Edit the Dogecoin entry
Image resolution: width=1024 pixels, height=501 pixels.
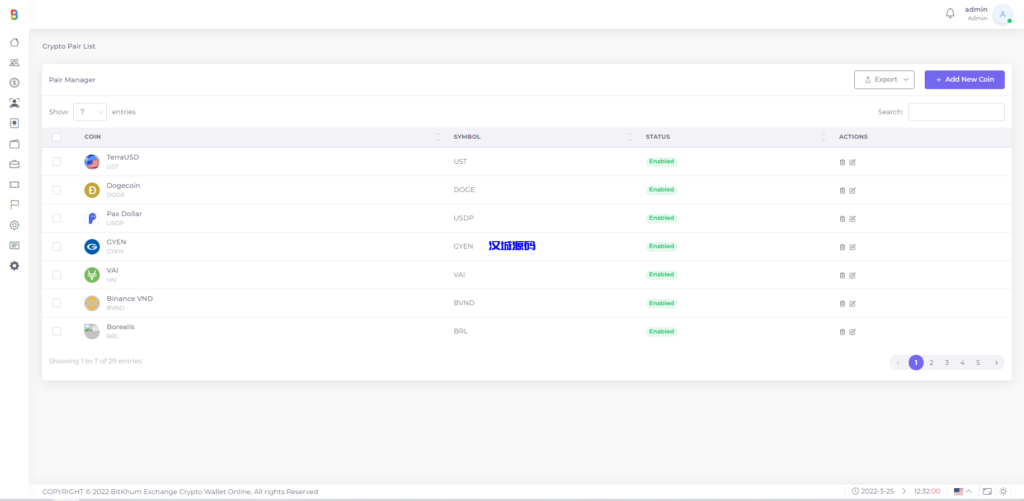(x=853, y=190)
